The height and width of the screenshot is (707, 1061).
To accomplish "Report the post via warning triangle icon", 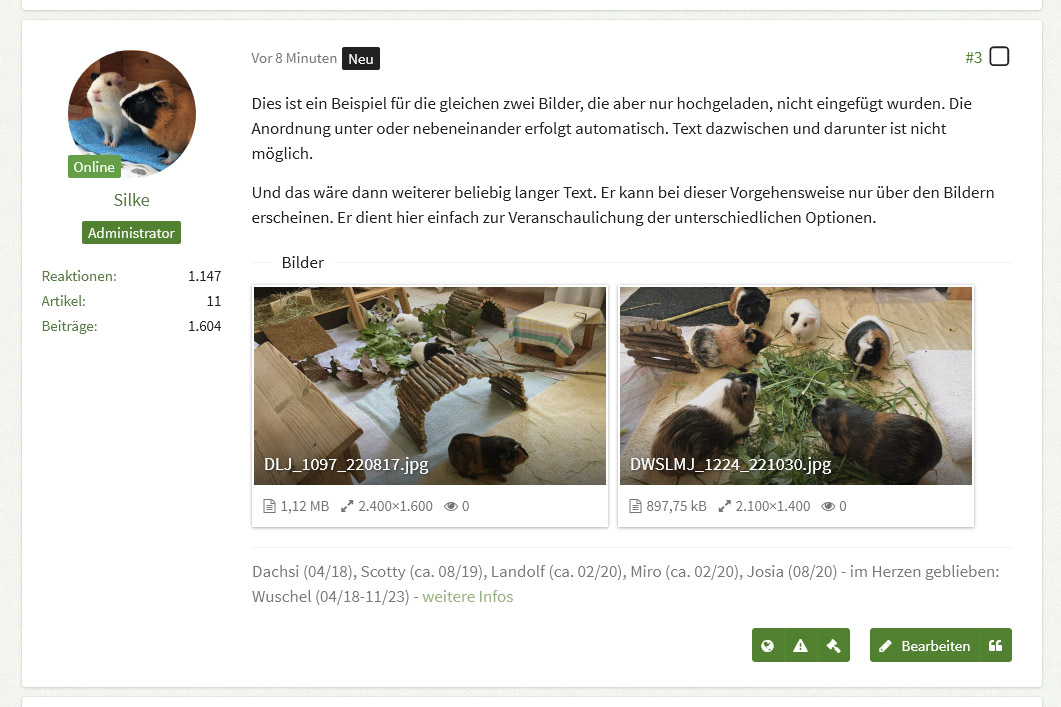I will click(x=800, y=646).
